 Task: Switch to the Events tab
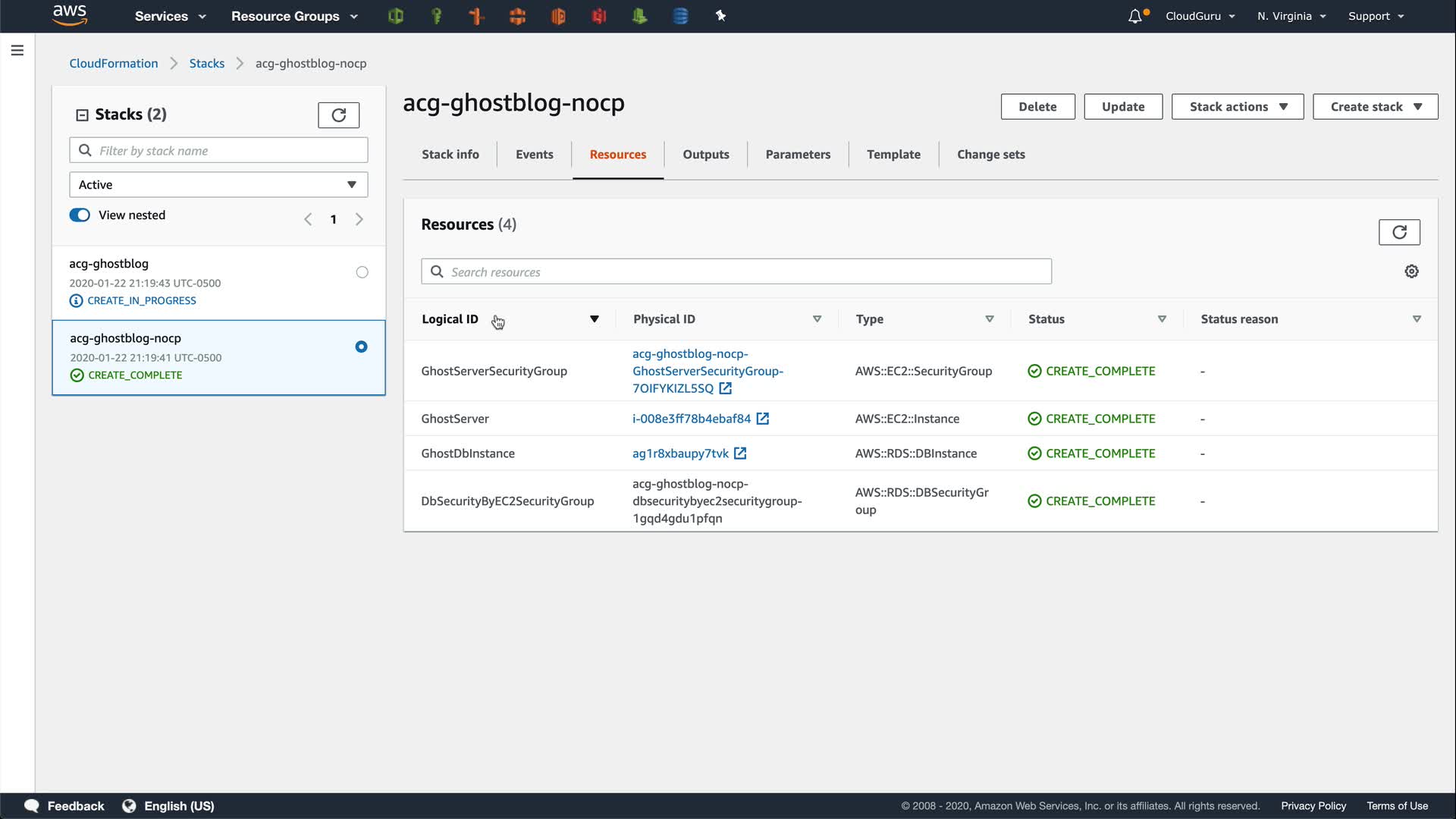(534, 155)
